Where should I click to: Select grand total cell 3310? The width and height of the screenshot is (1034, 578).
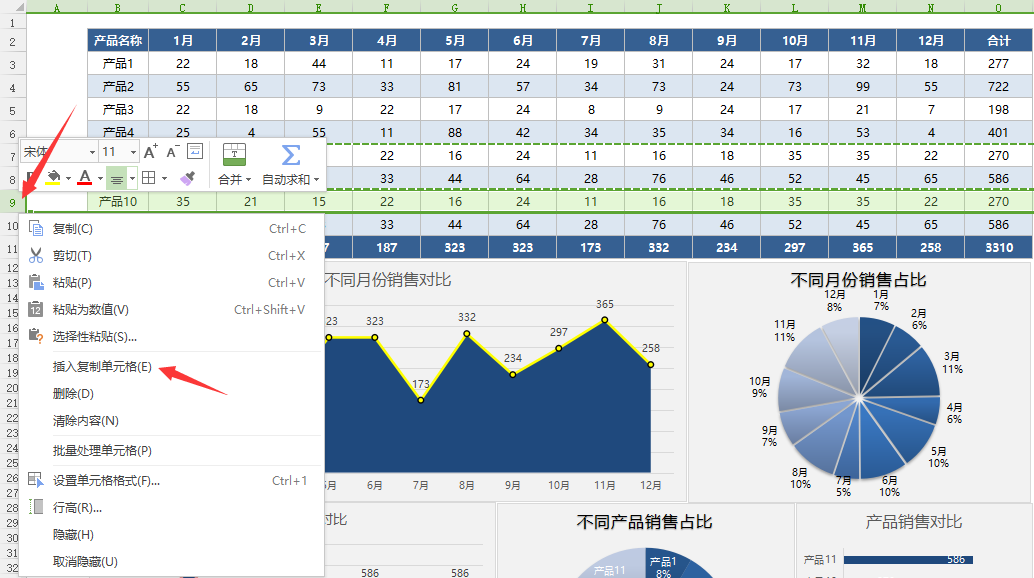(998, 248)
